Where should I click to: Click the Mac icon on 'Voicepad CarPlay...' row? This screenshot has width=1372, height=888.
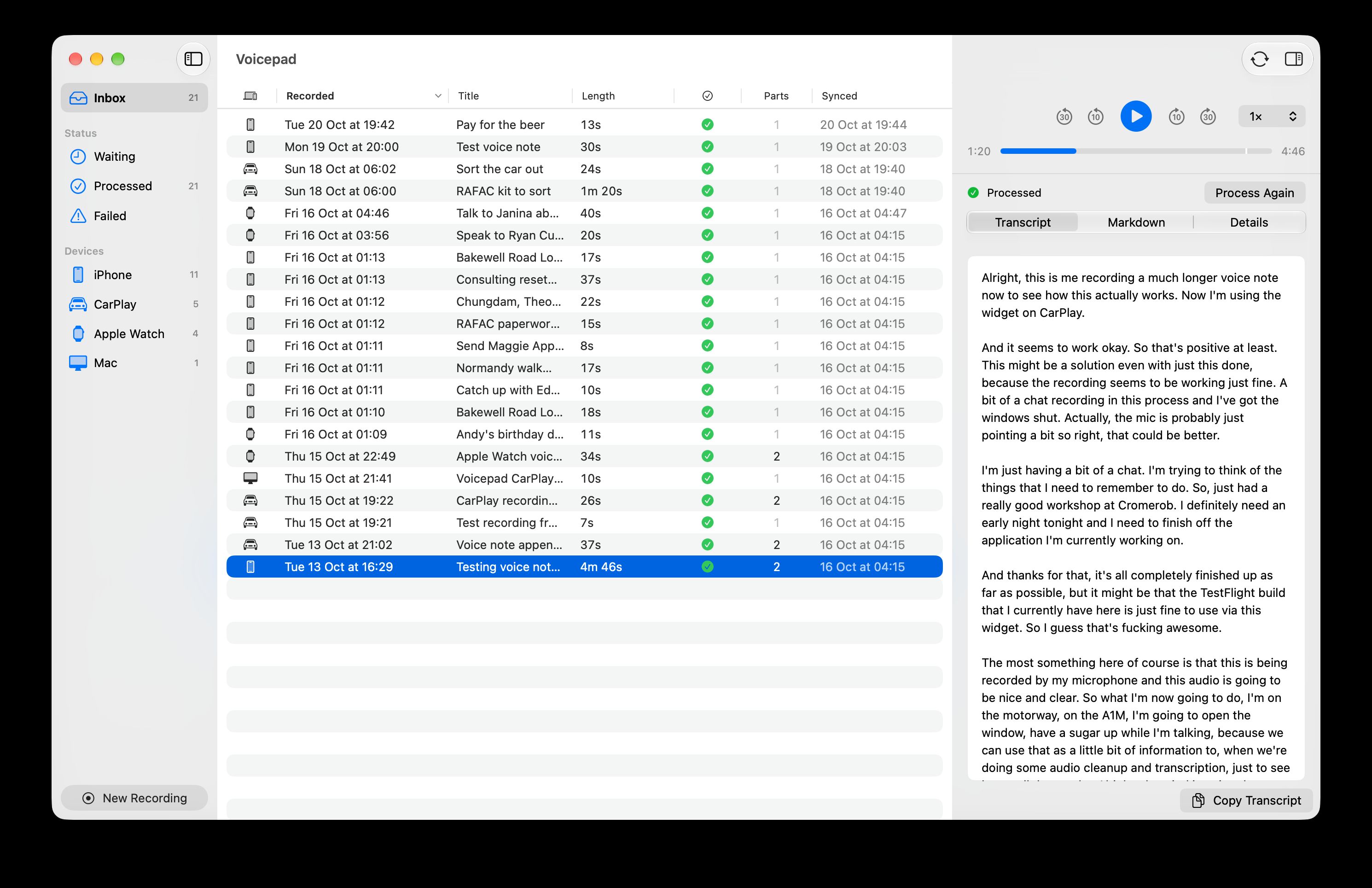[250, 478]
